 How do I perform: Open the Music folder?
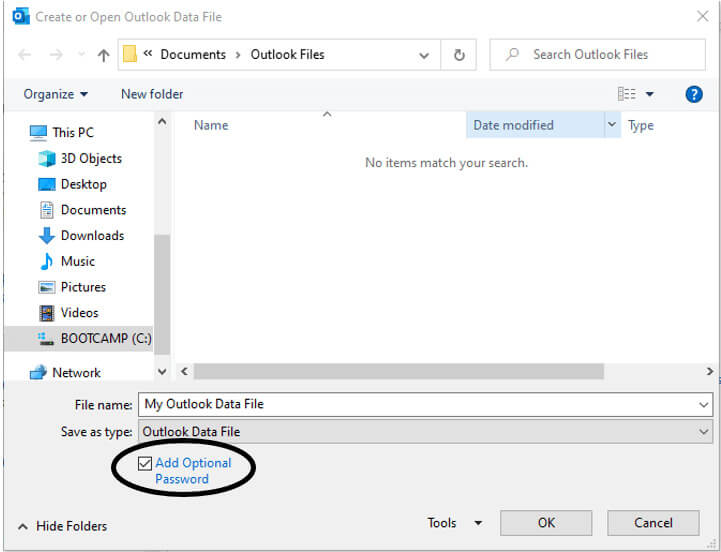[x=78, y=262]
